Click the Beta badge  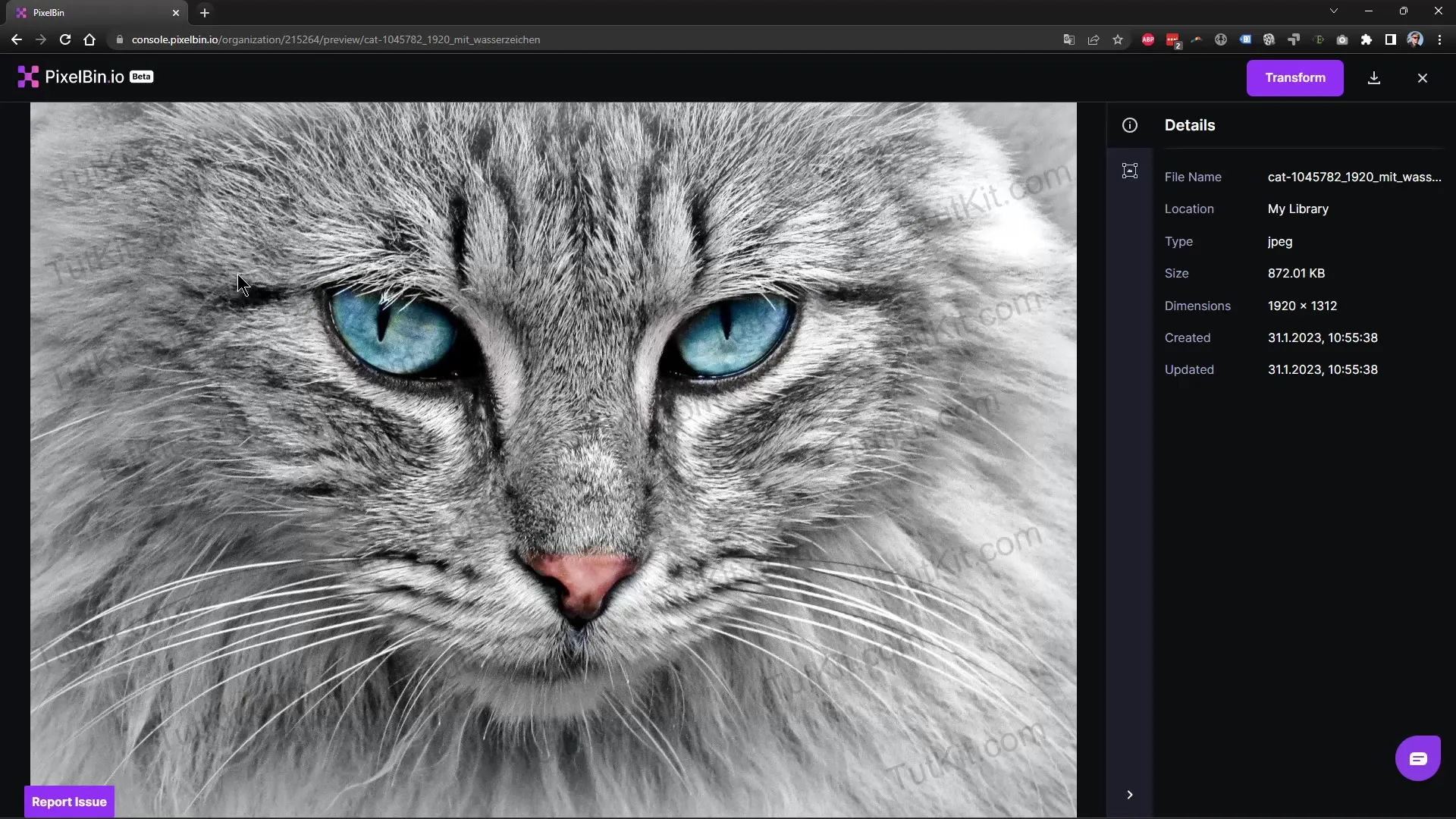(142, 77)
